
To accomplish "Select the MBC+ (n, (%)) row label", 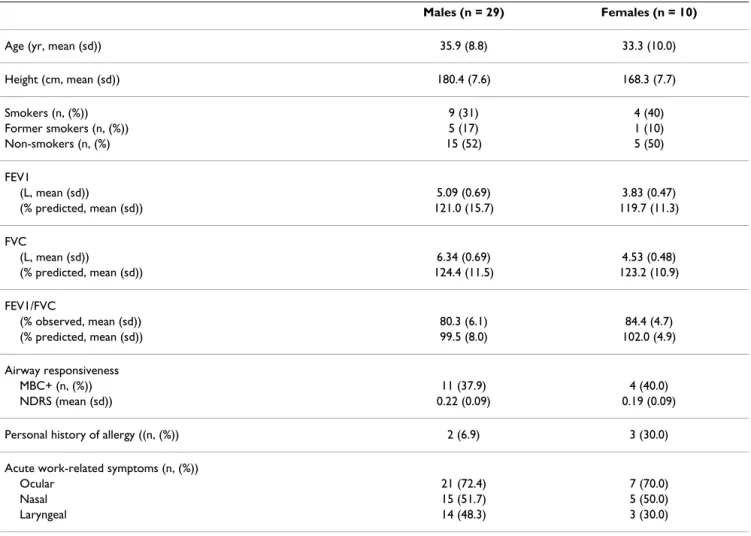I will pyautogui.click(x=56, y=386).
